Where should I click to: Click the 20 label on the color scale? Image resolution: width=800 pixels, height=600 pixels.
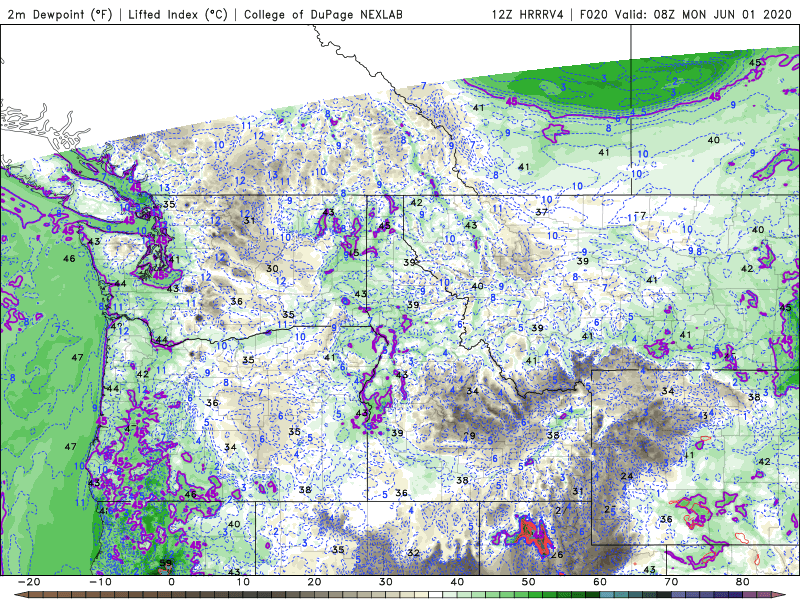point(314,582)
